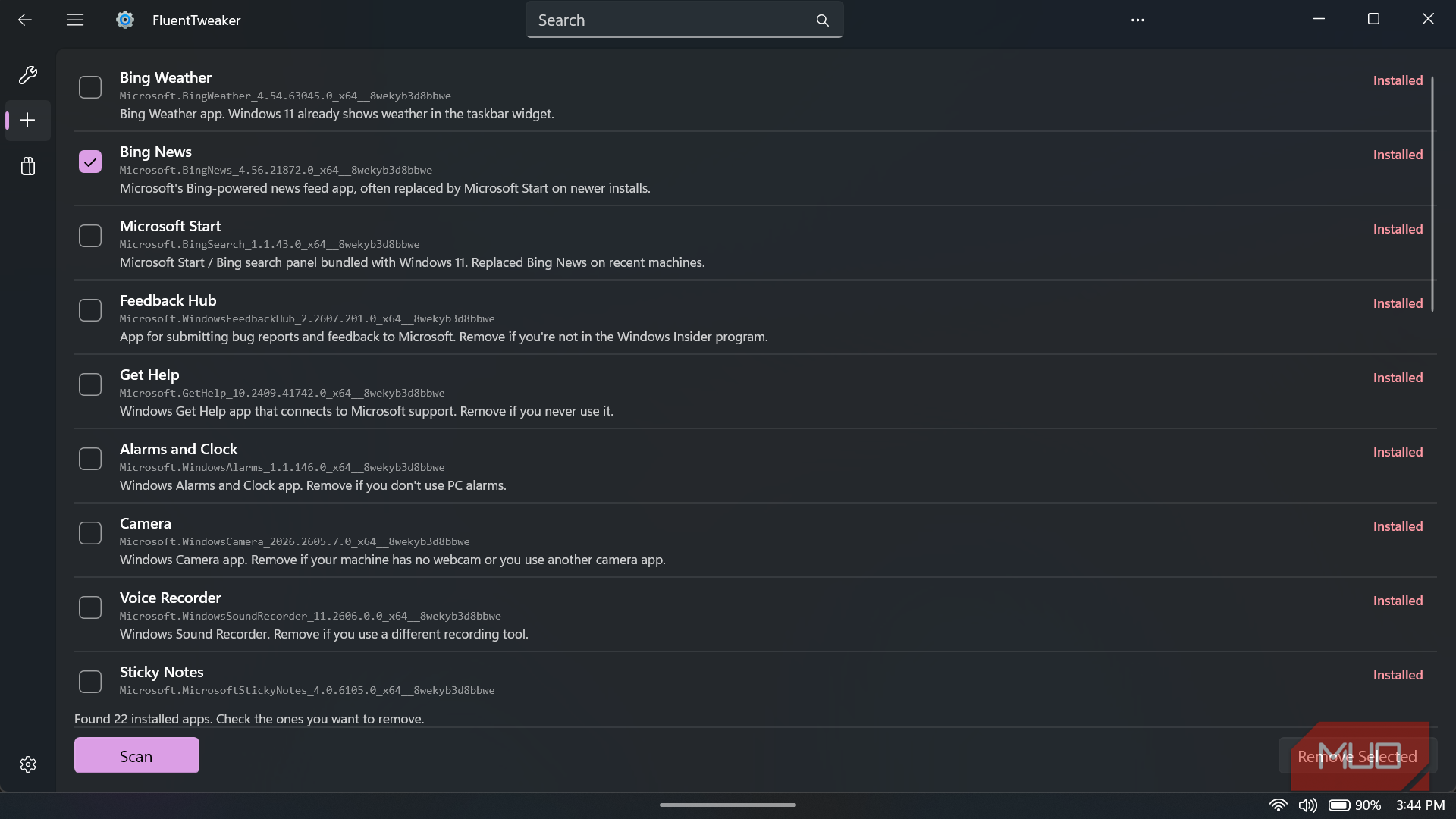Click the Microsoft.WindowsSoundRecorder package ID
The image size is (1456, 819).
click(310, 616)
